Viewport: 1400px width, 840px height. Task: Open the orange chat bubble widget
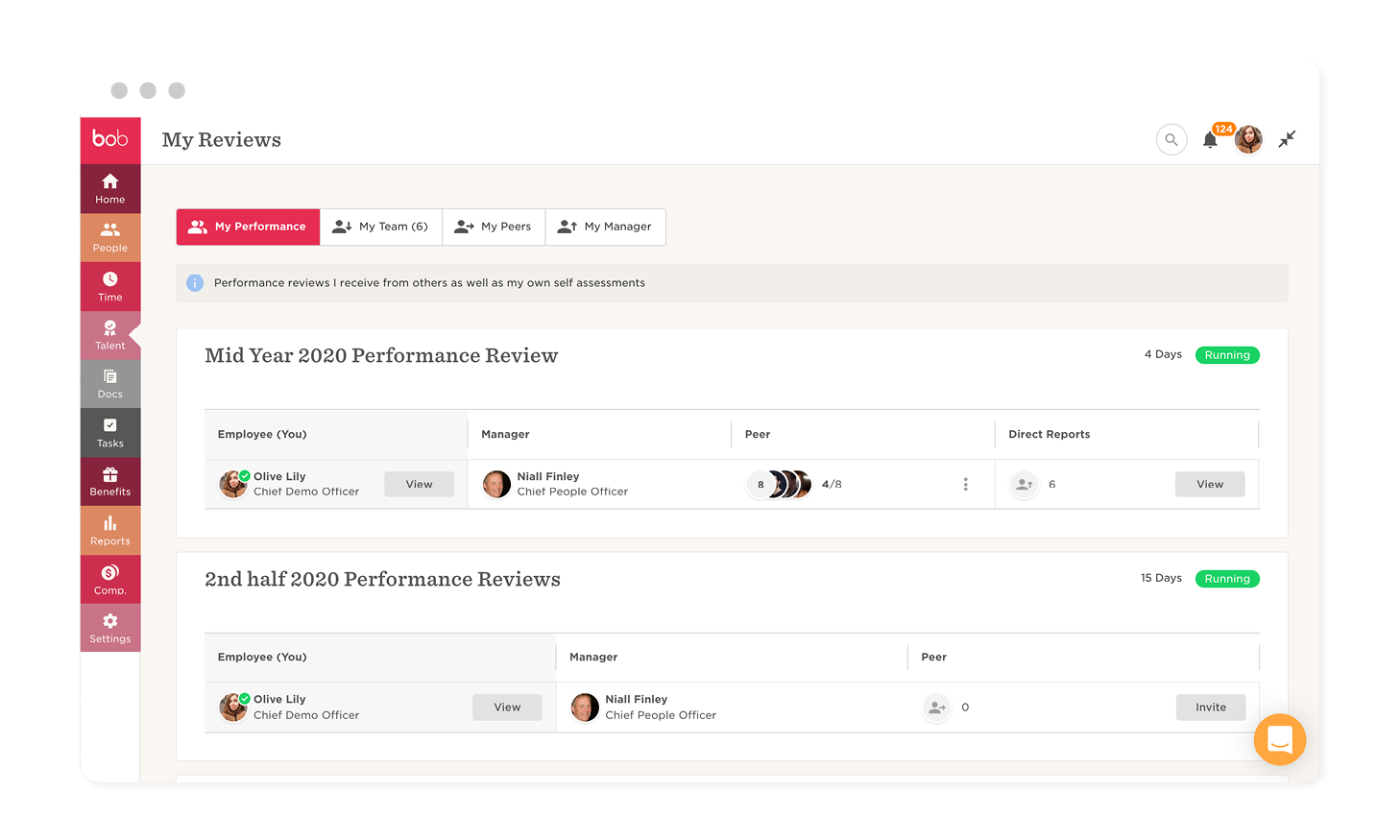tap(1280, 739)
